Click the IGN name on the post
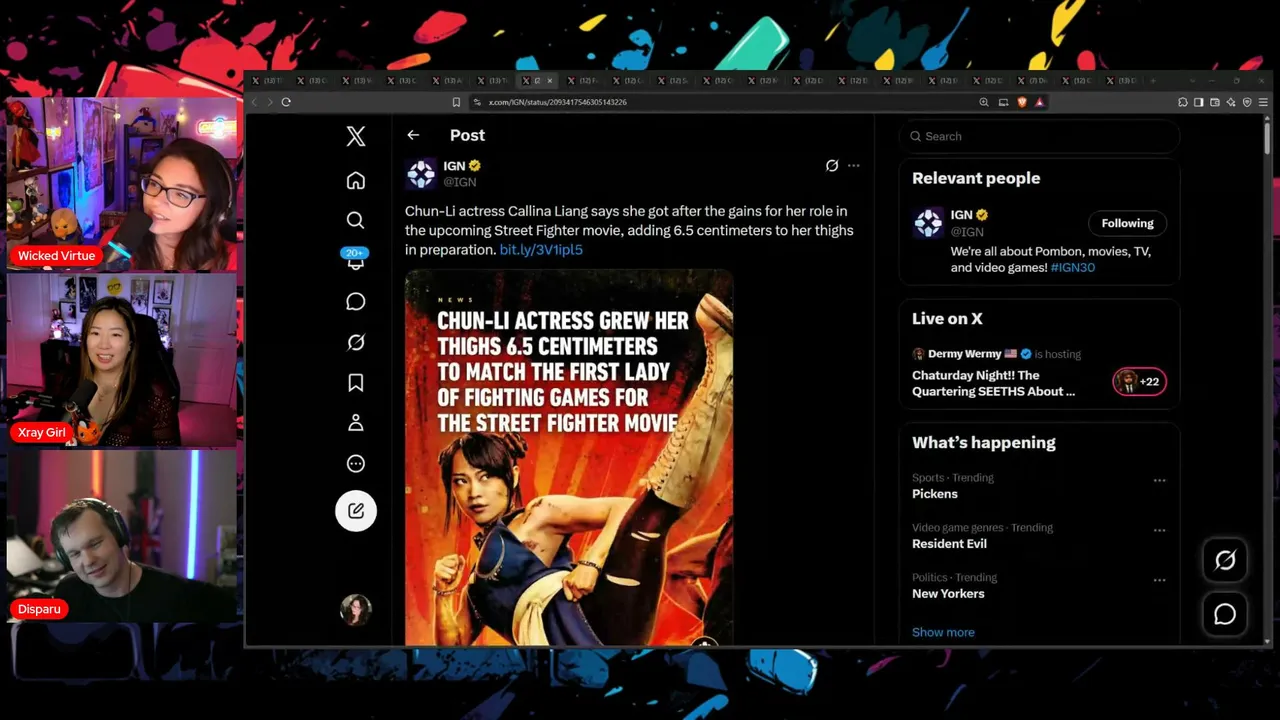This screenshot has width=1280, height=720. [x=455, y=166]
